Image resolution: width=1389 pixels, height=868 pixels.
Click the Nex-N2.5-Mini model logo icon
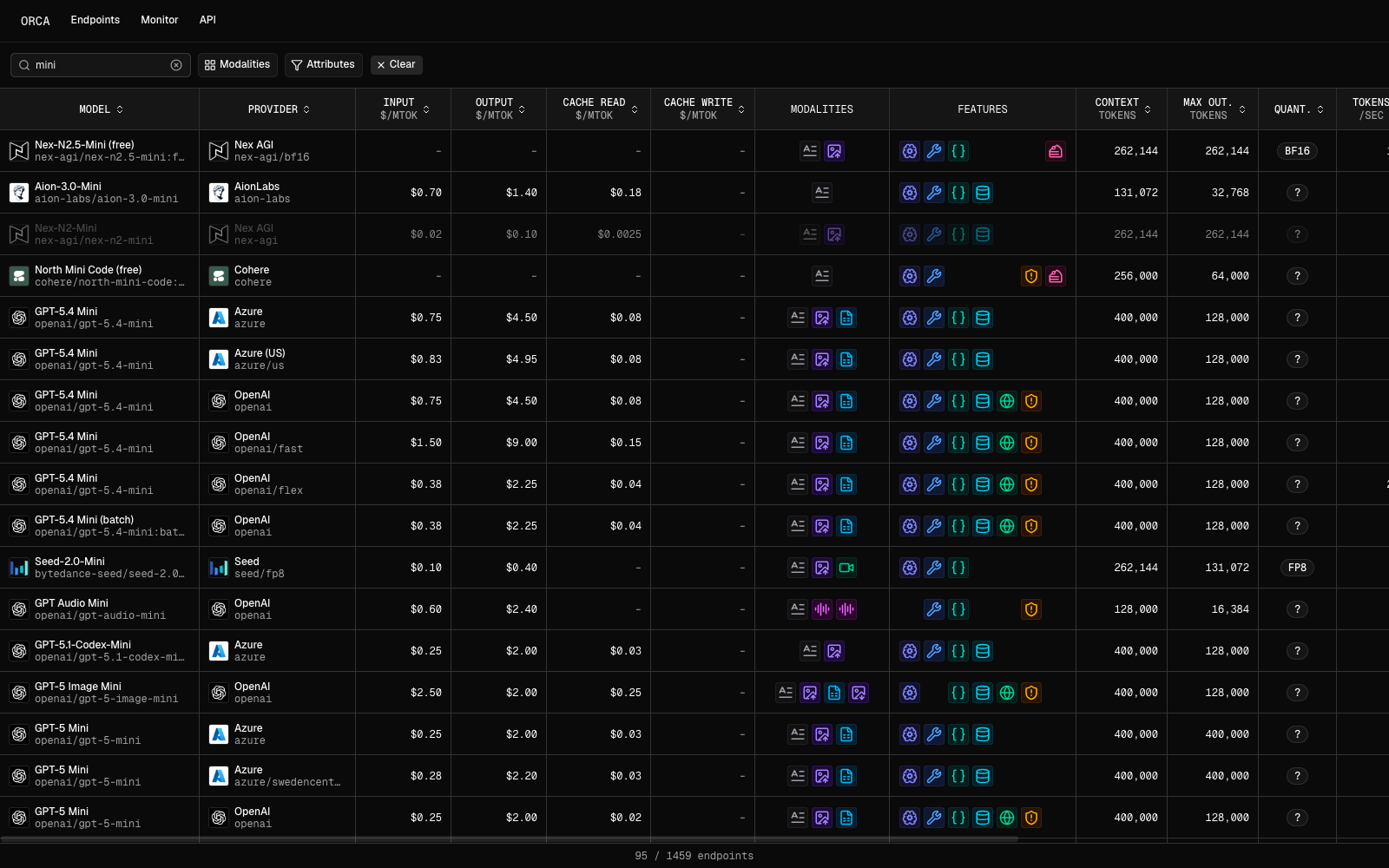click(19, 151)
